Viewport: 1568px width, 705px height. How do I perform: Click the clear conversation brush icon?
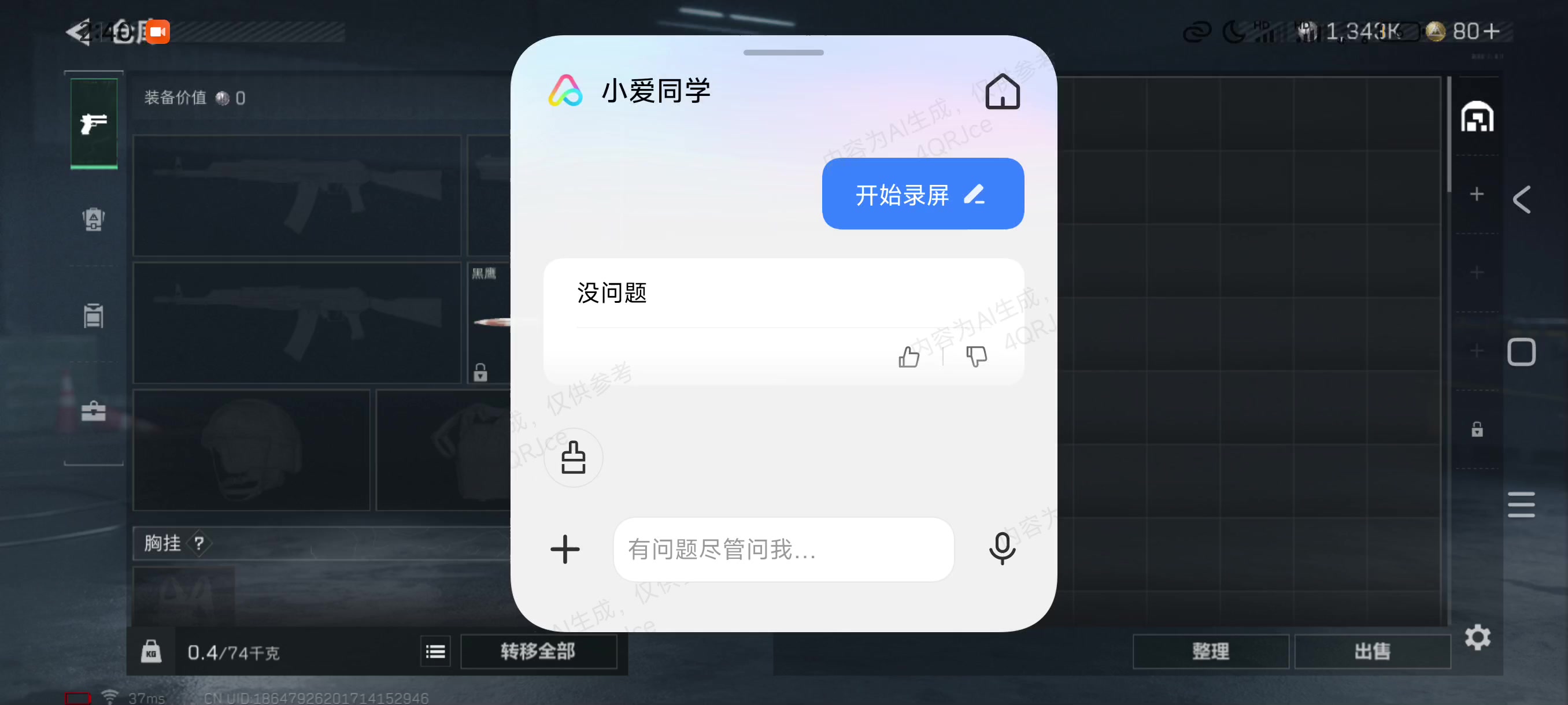click(573, 457)
